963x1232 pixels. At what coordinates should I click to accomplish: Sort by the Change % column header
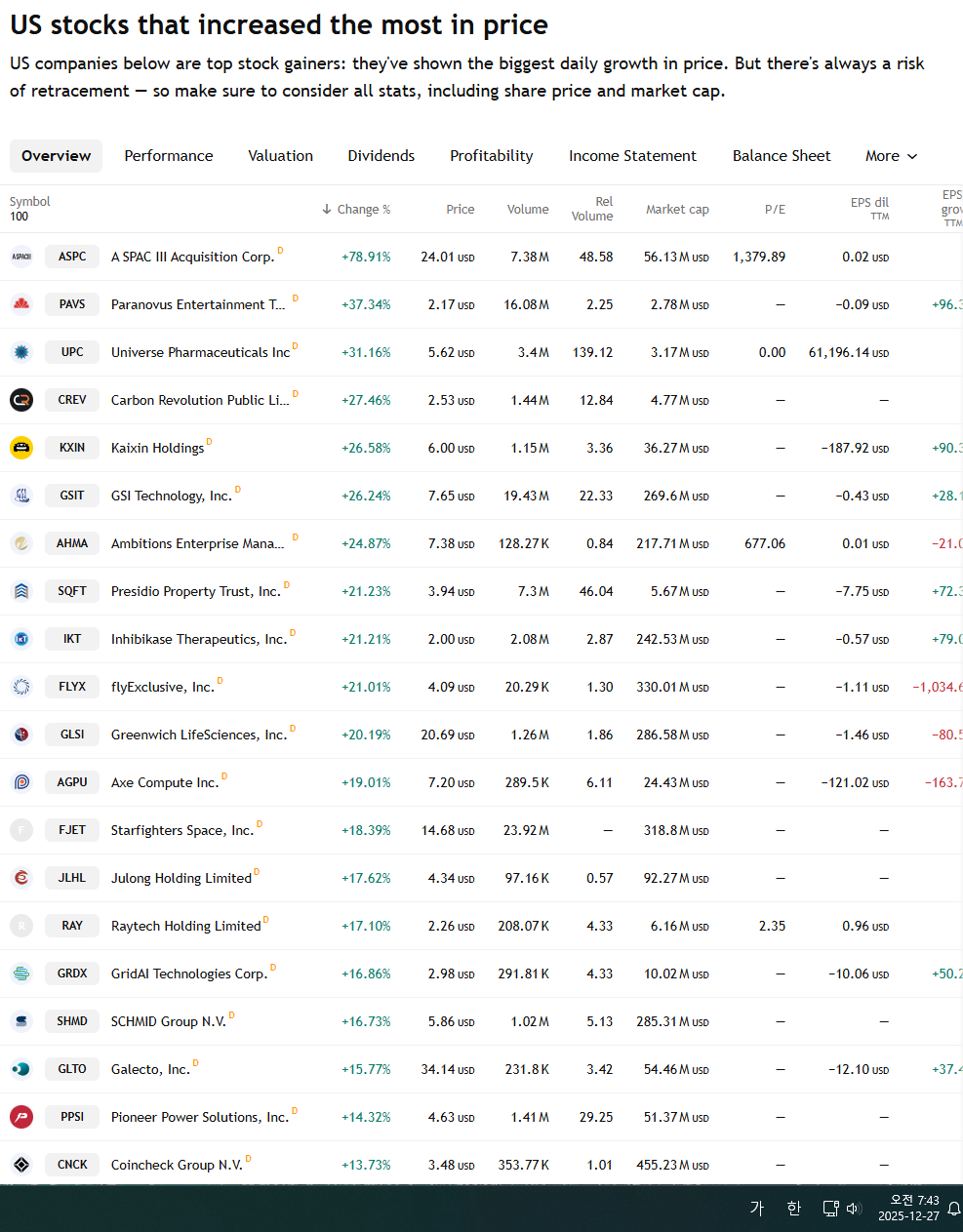coord(356,210)
